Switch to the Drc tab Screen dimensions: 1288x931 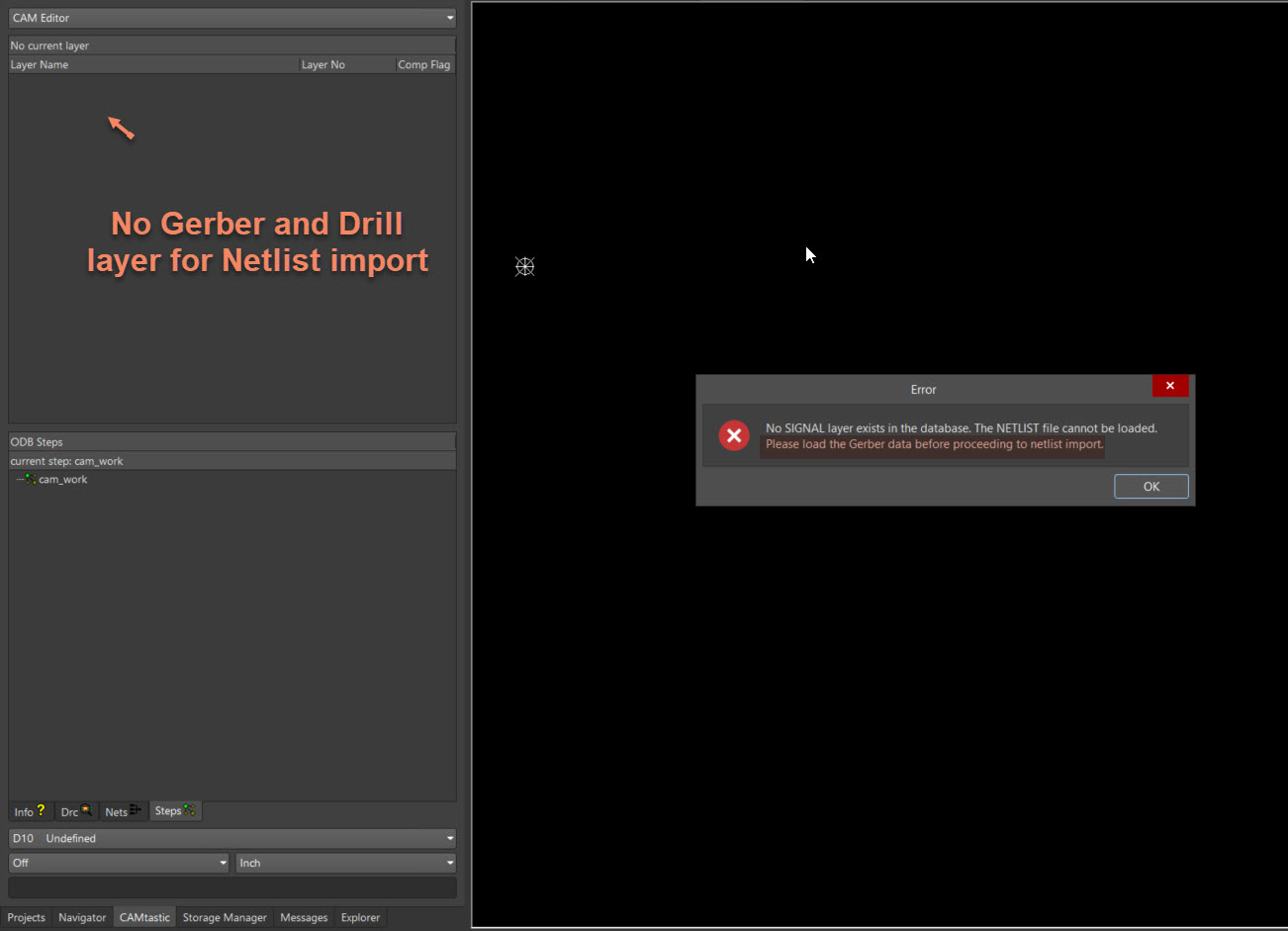[x=76, y=811]
